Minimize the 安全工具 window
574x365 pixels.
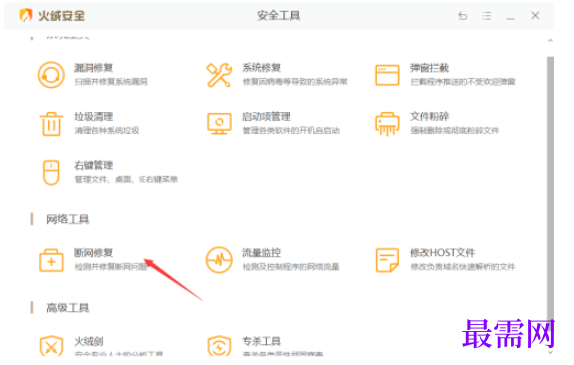tap(511, 18)
